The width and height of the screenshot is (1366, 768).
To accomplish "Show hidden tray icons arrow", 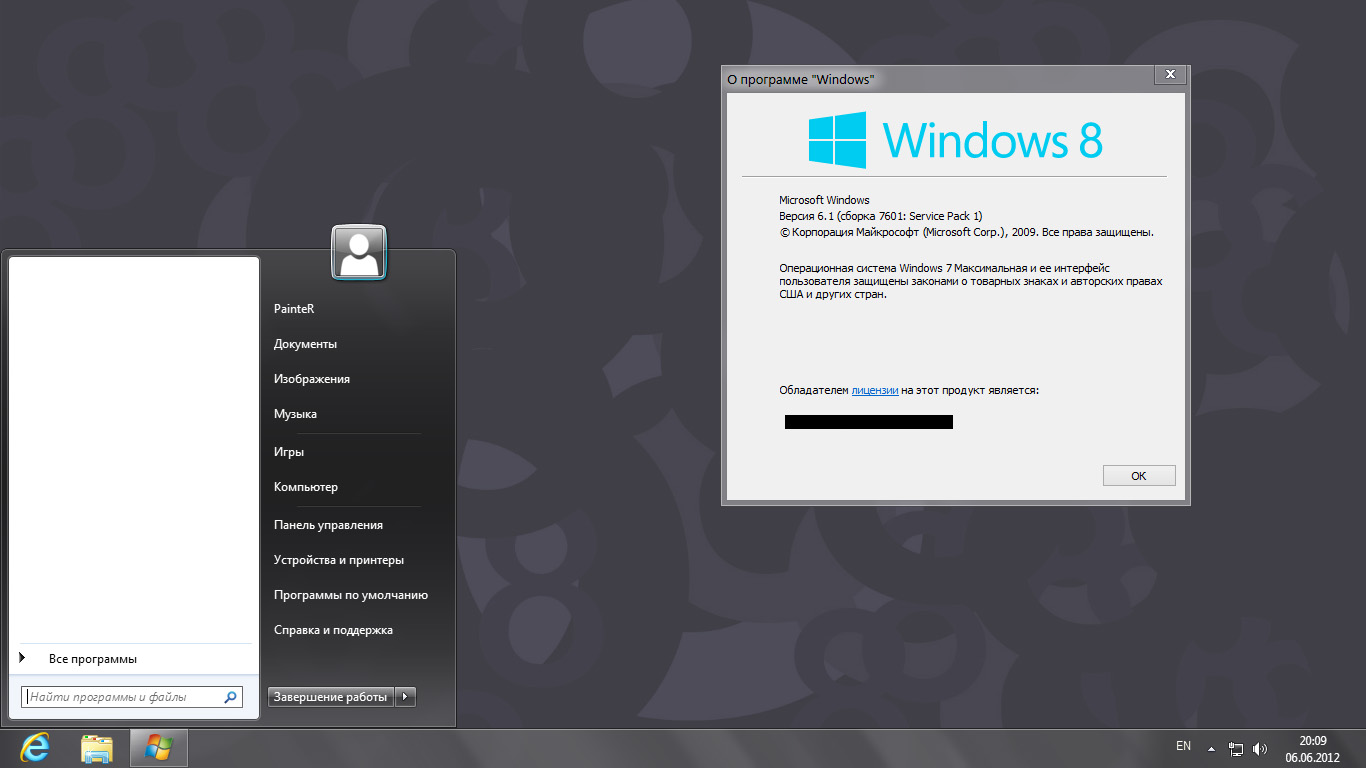I will [x=1211, y=749].
